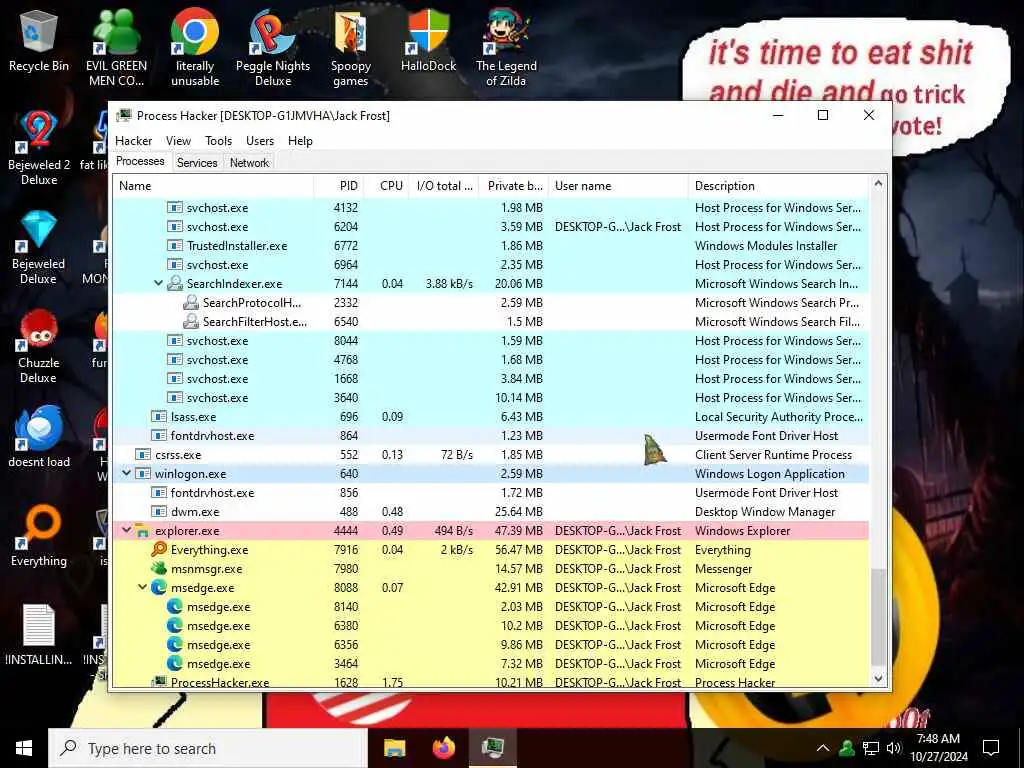Collapse the explorer.exe tree node

tap(127, 530)
